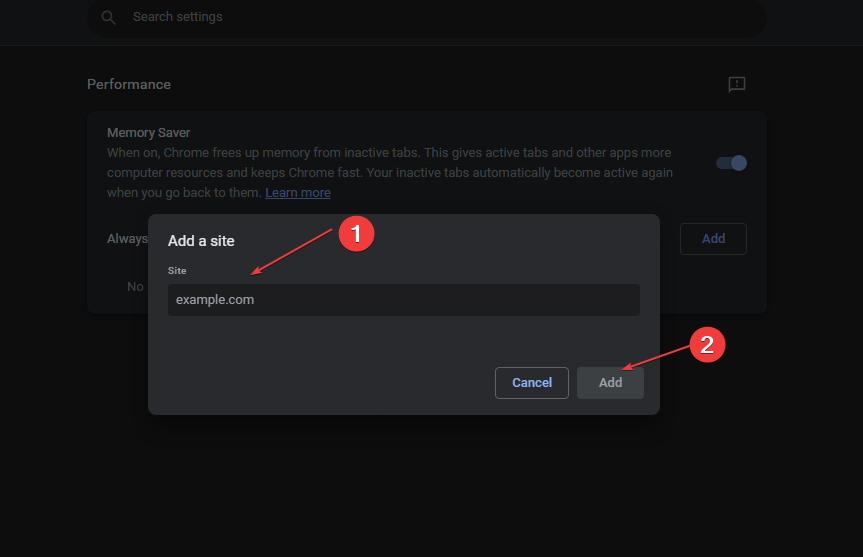Viewport: 863px width, 557px height.
Task: Open the Learn more link
Action: [298, 193]
